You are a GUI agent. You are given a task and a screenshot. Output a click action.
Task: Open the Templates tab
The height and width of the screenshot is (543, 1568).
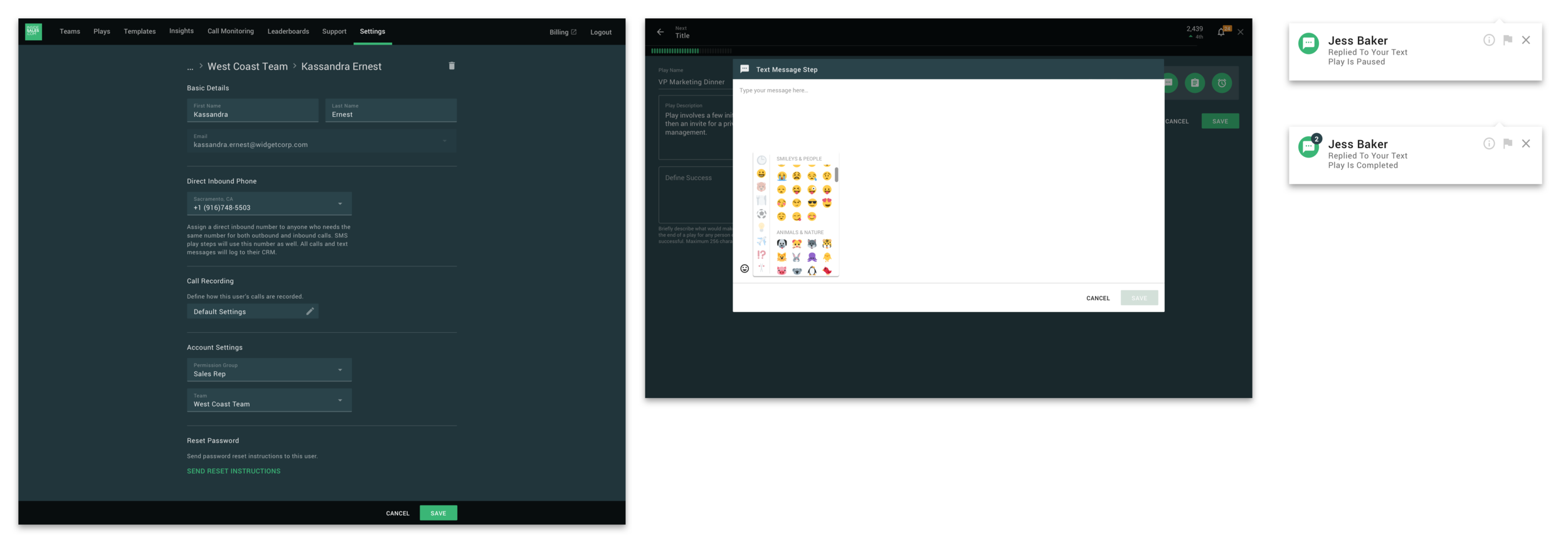(x=139, y=31)
